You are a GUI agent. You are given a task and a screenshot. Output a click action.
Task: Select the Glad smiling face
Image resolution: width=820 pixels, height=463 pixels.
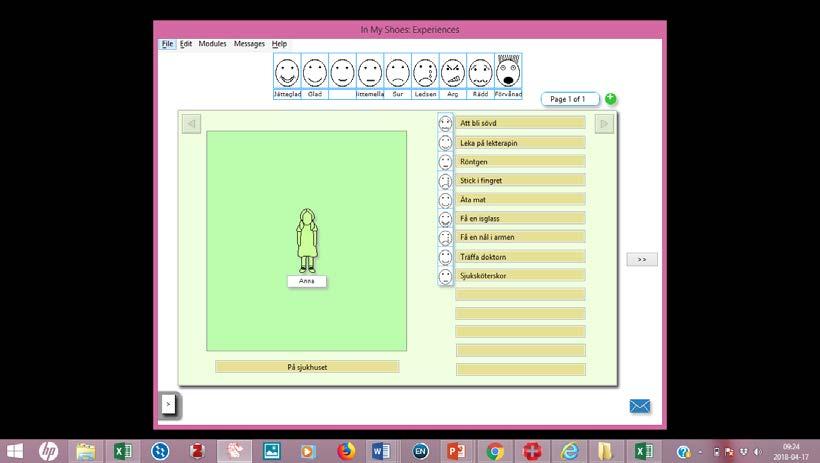[x=315, y=72]
